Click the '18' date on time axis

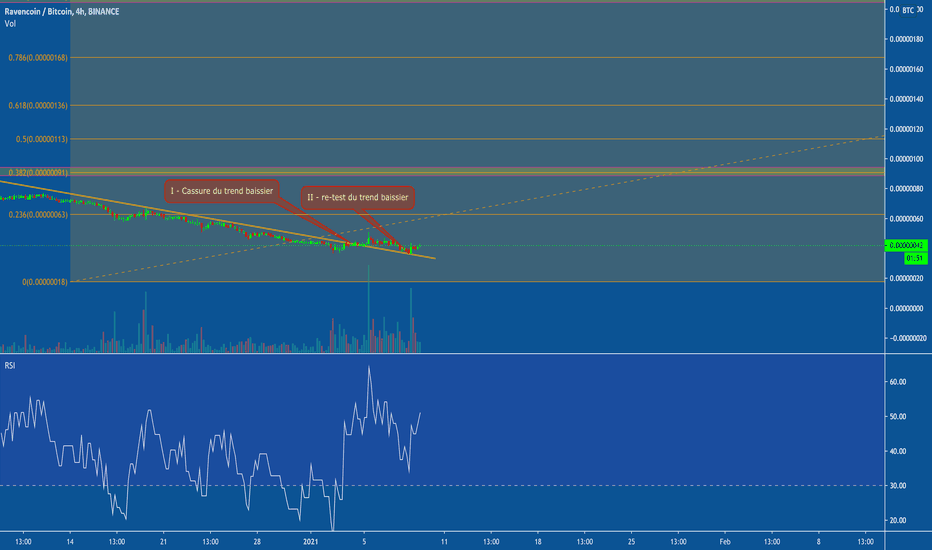point(537,542)
